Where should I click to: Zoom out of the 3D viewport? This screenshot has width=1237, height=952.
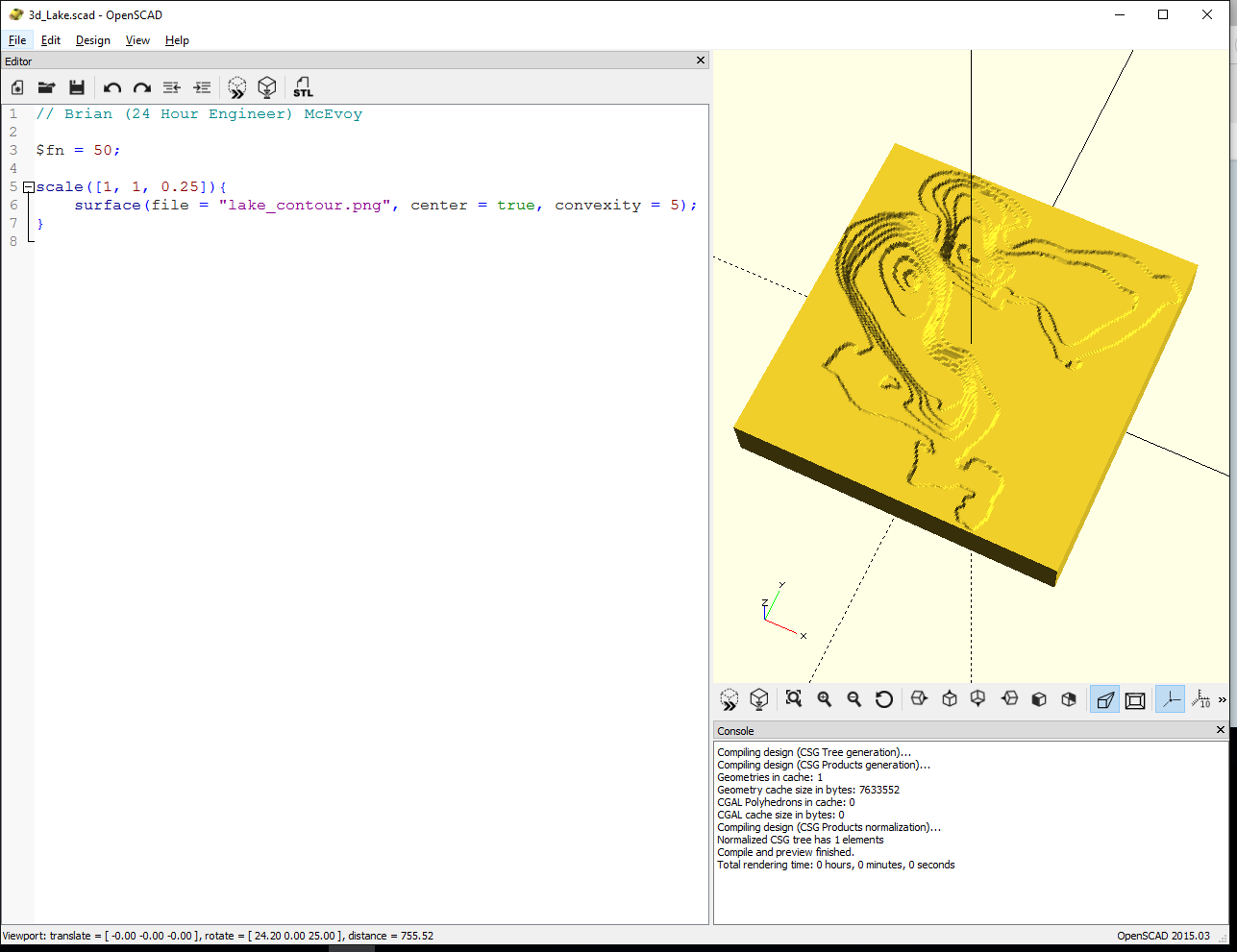coord(854,698)
